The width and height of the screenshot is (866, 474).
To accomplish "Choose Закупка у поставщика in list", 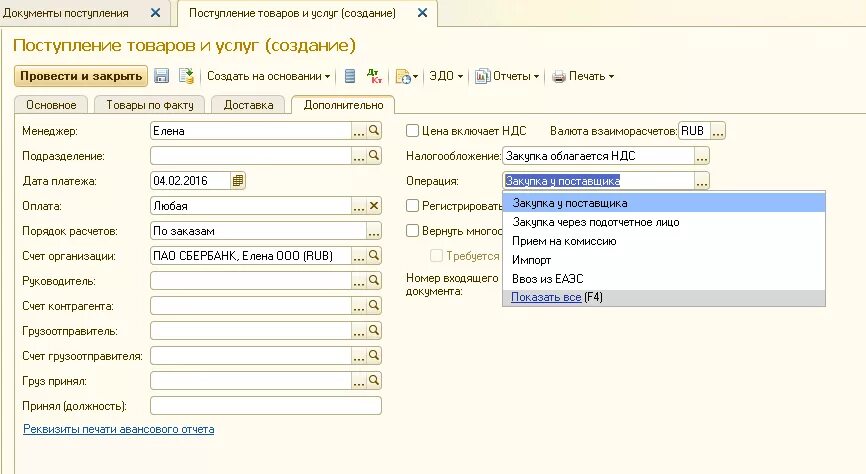I will pyautogui.click(x=664, y=203).
